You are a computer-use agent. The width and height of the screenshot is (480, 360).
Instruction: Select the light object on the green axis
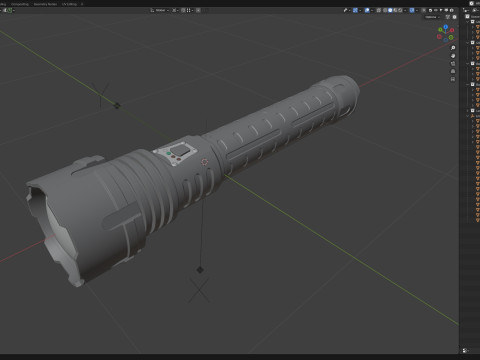[x=117, y=106]
